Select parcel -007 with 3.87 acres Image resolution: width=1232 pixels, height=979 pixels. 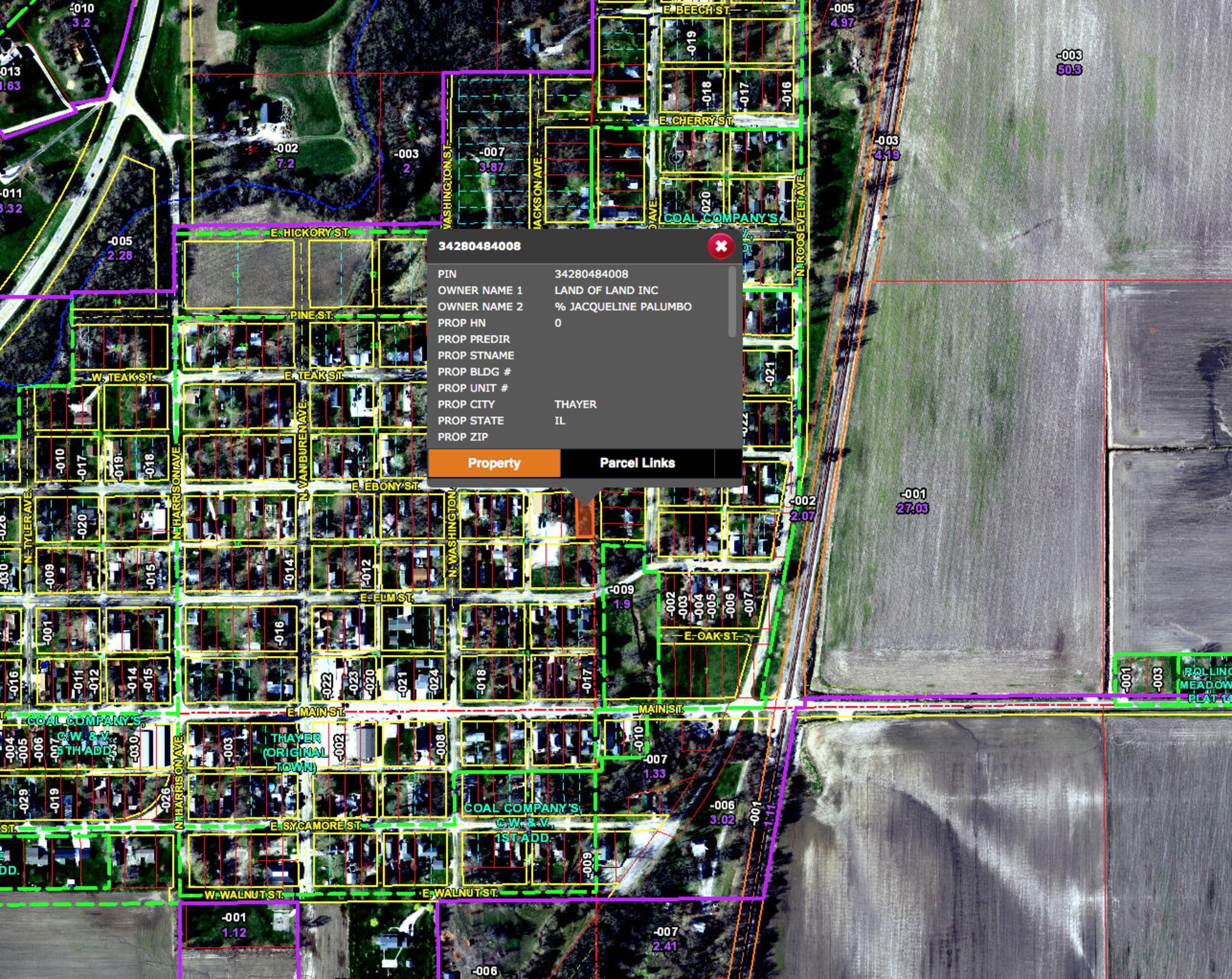pyautogui.click(x=492, y=160)
